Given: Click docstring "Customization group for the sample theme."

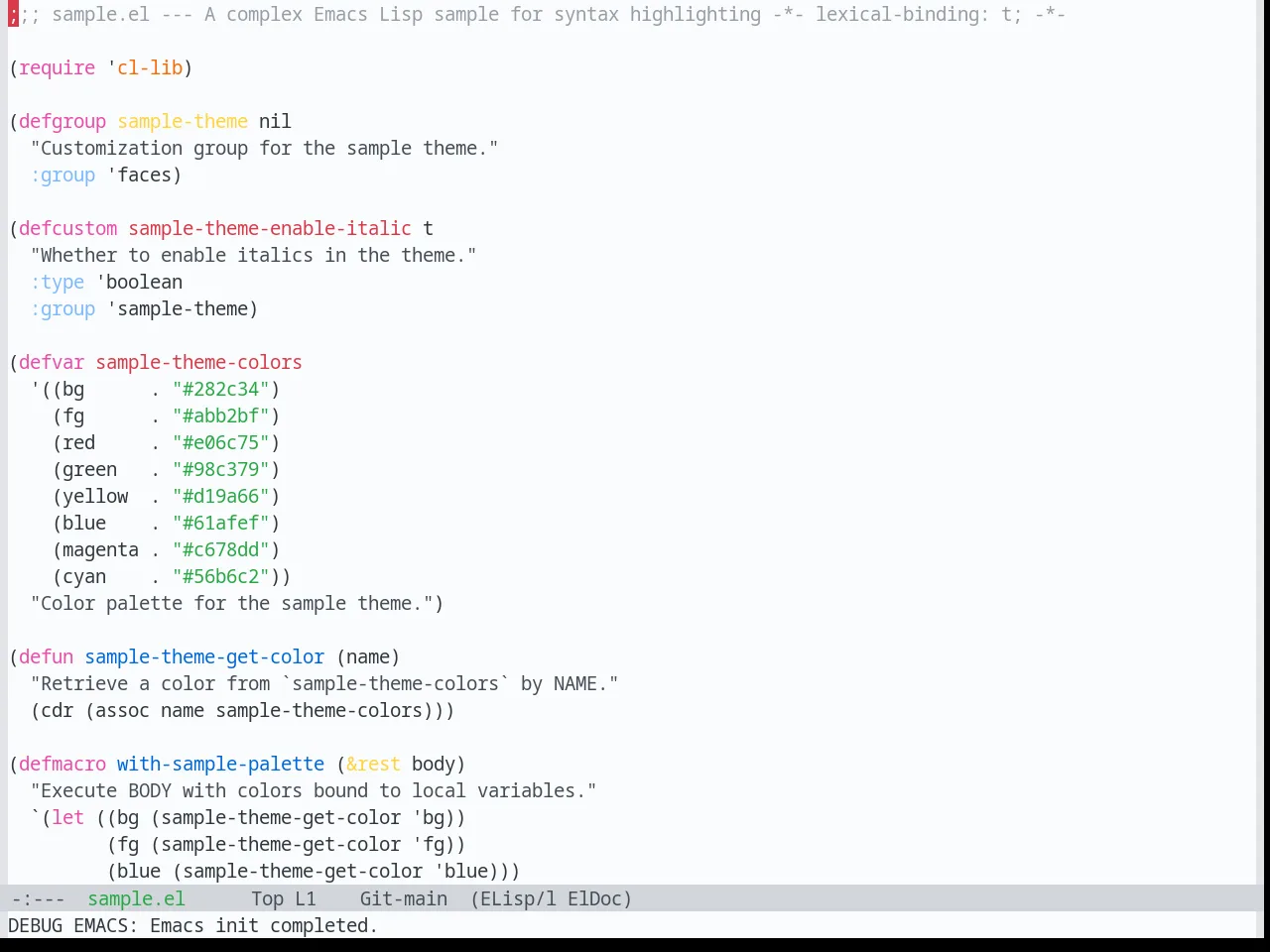Looking at the screenshot, I should [264, 148].
